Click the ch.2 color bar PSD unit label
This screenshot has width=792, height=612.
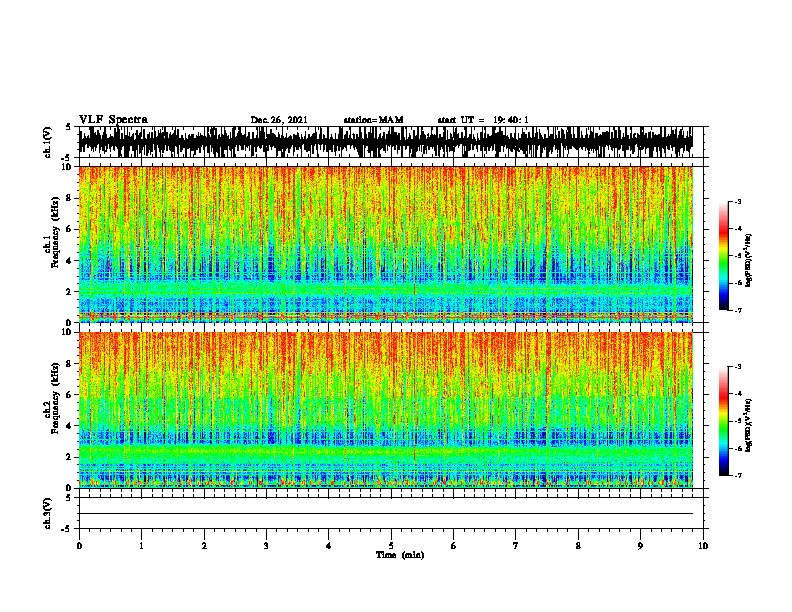[749, 426]
